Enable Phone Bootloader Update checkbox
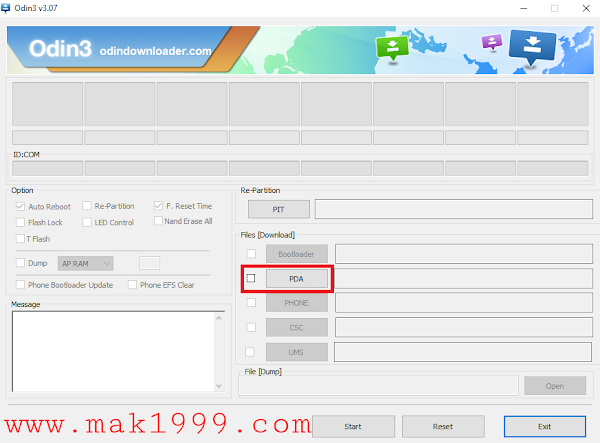Image resolution: width=600 pixels, height=443 pixels. (20, 285)
